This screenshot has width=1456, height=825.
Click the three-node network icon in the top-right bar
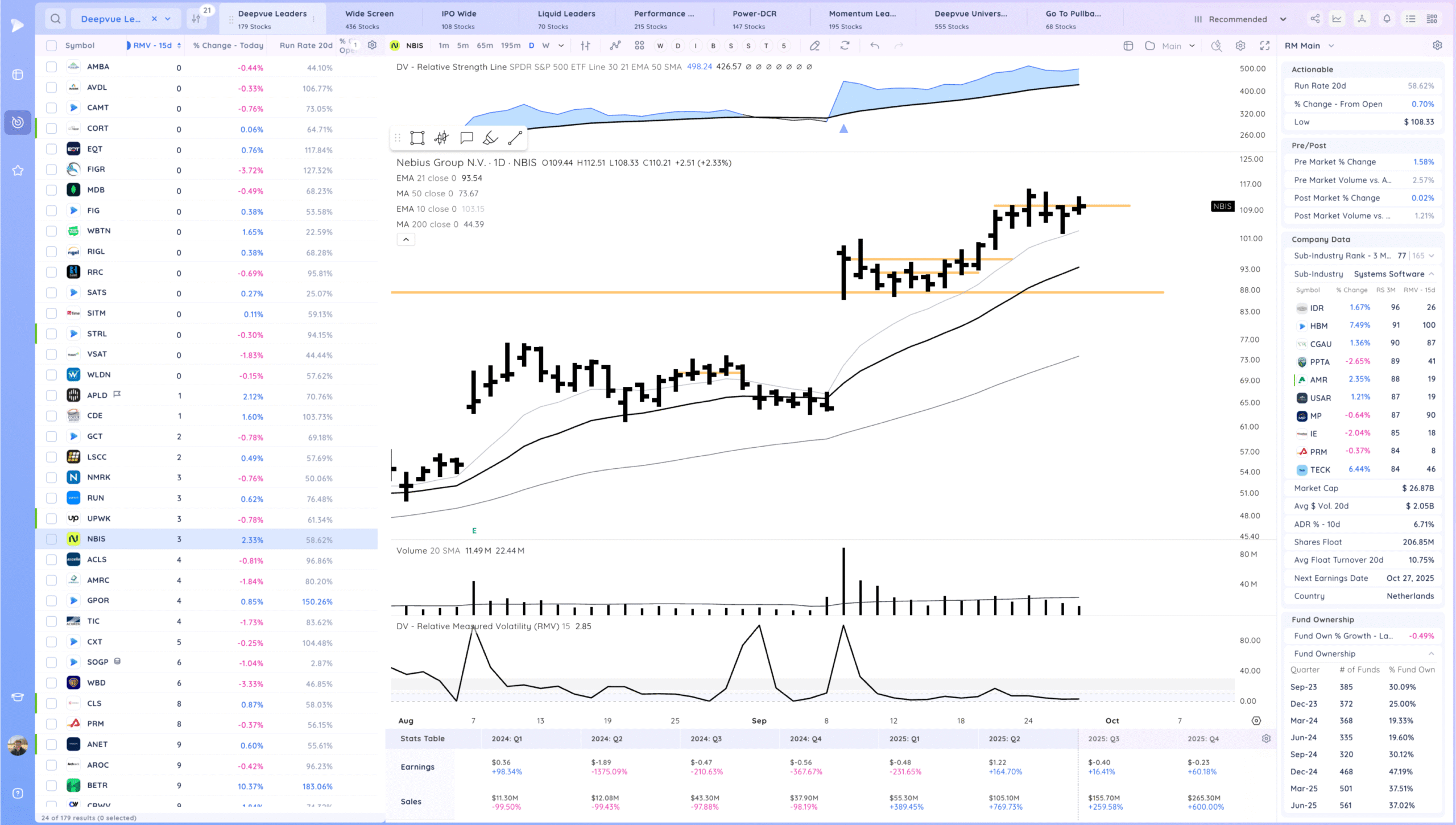1362,19
